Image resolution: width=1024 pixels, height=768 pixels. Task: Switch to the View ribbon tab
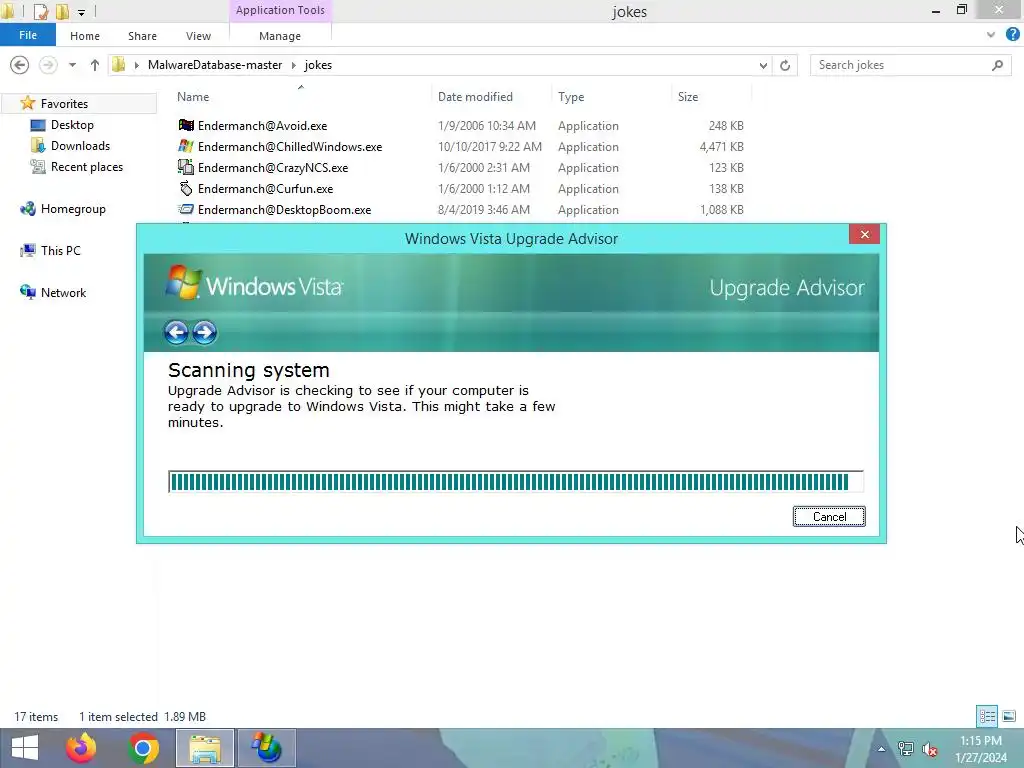[198, 36]
